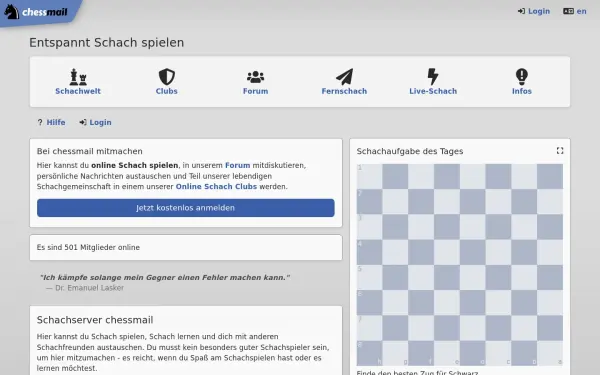
Task: Open the Schachwelt menu label
Action: (x=78, y=91)
